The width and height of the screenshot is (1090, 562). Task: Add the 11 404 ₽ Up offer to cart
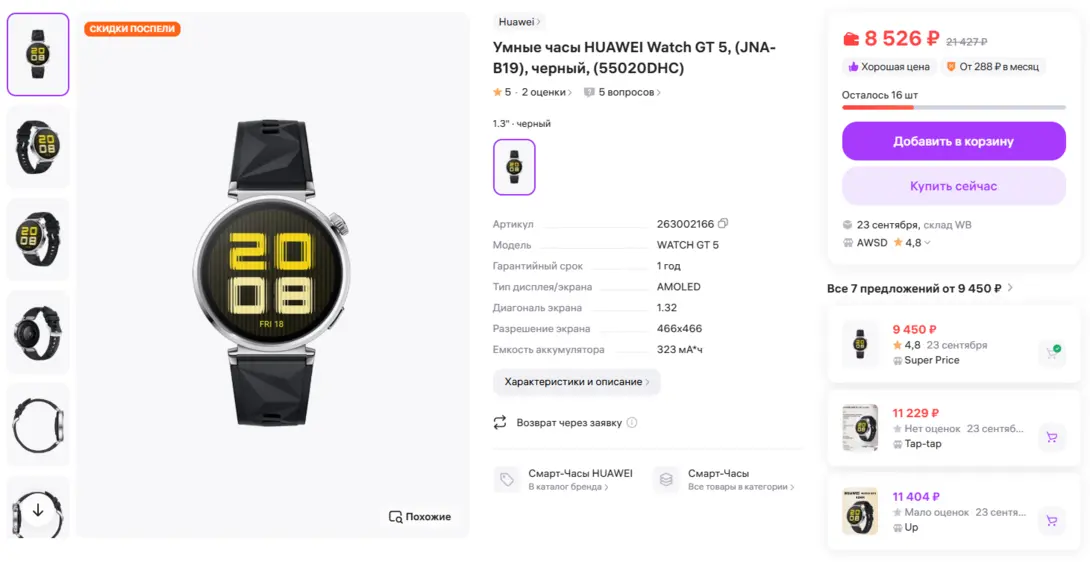pos(1052,521)
